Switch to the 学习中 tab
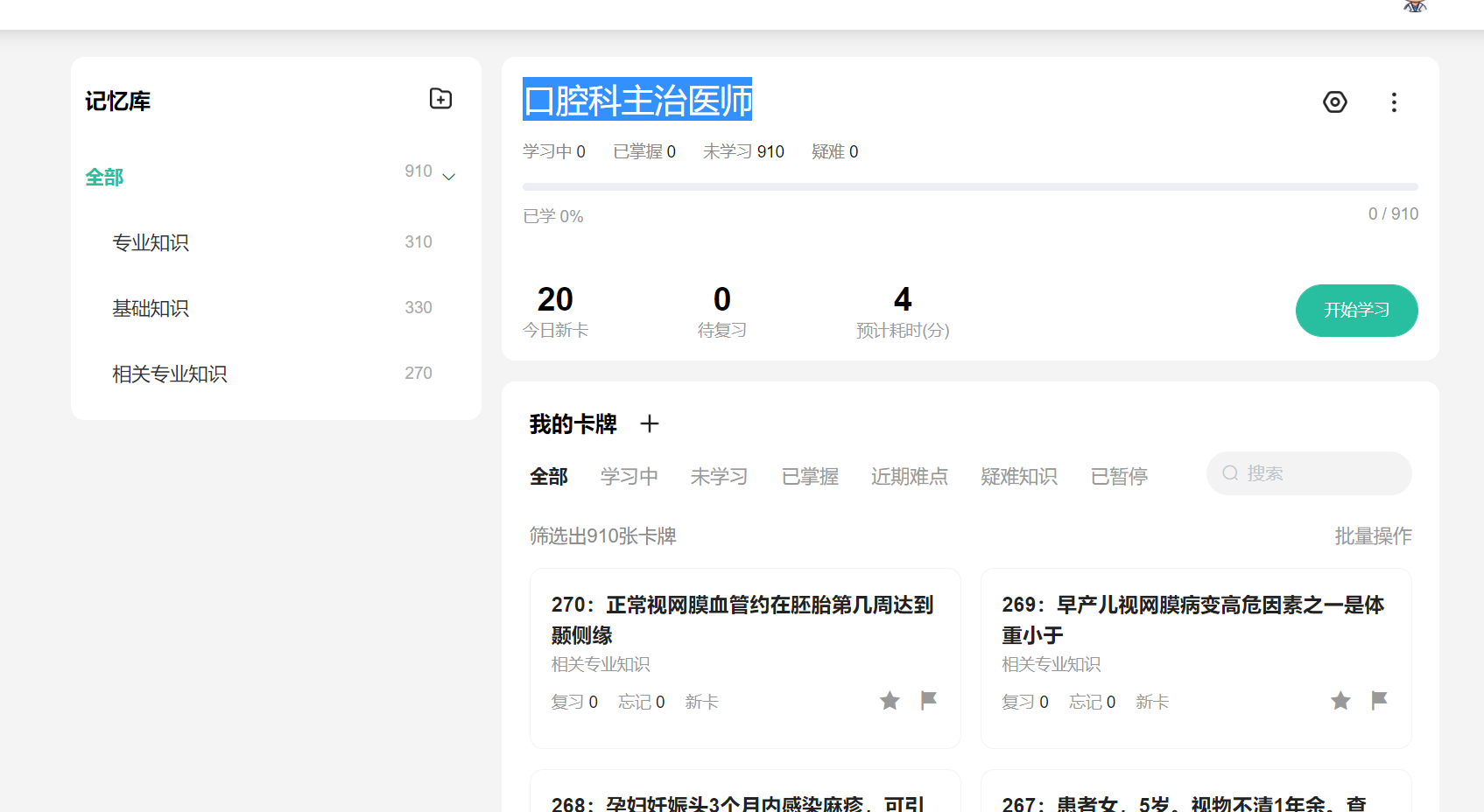Viewport: 1484px width, 812px height. [629, 477]
